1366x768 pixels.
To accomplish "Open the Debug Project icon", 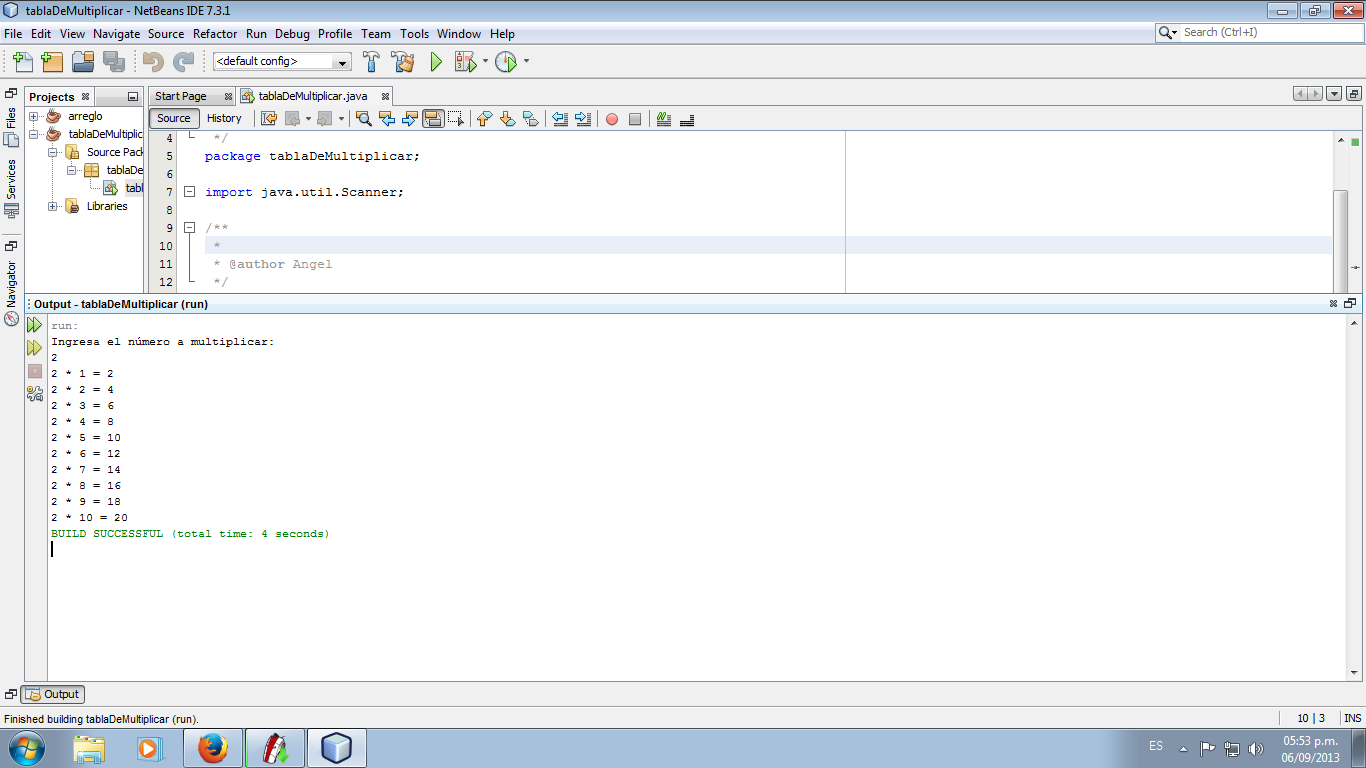I will coord(463,61).
